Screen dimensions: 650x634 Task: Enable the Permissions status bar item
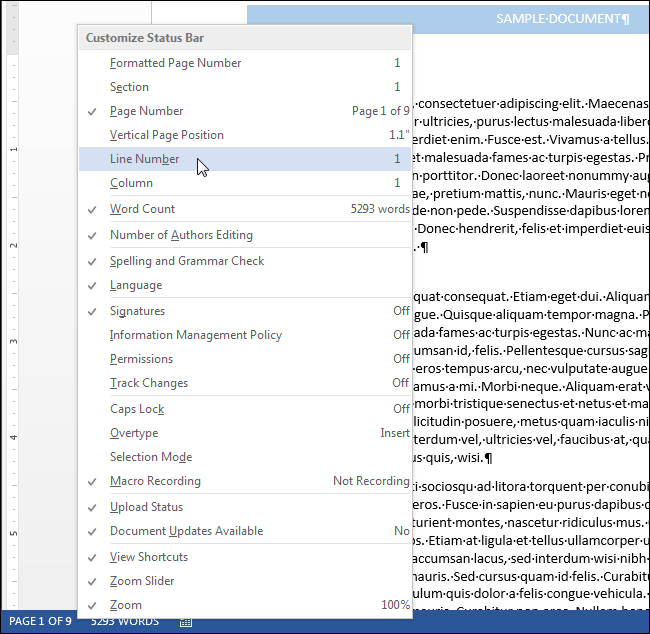click(x=245, y=359)
